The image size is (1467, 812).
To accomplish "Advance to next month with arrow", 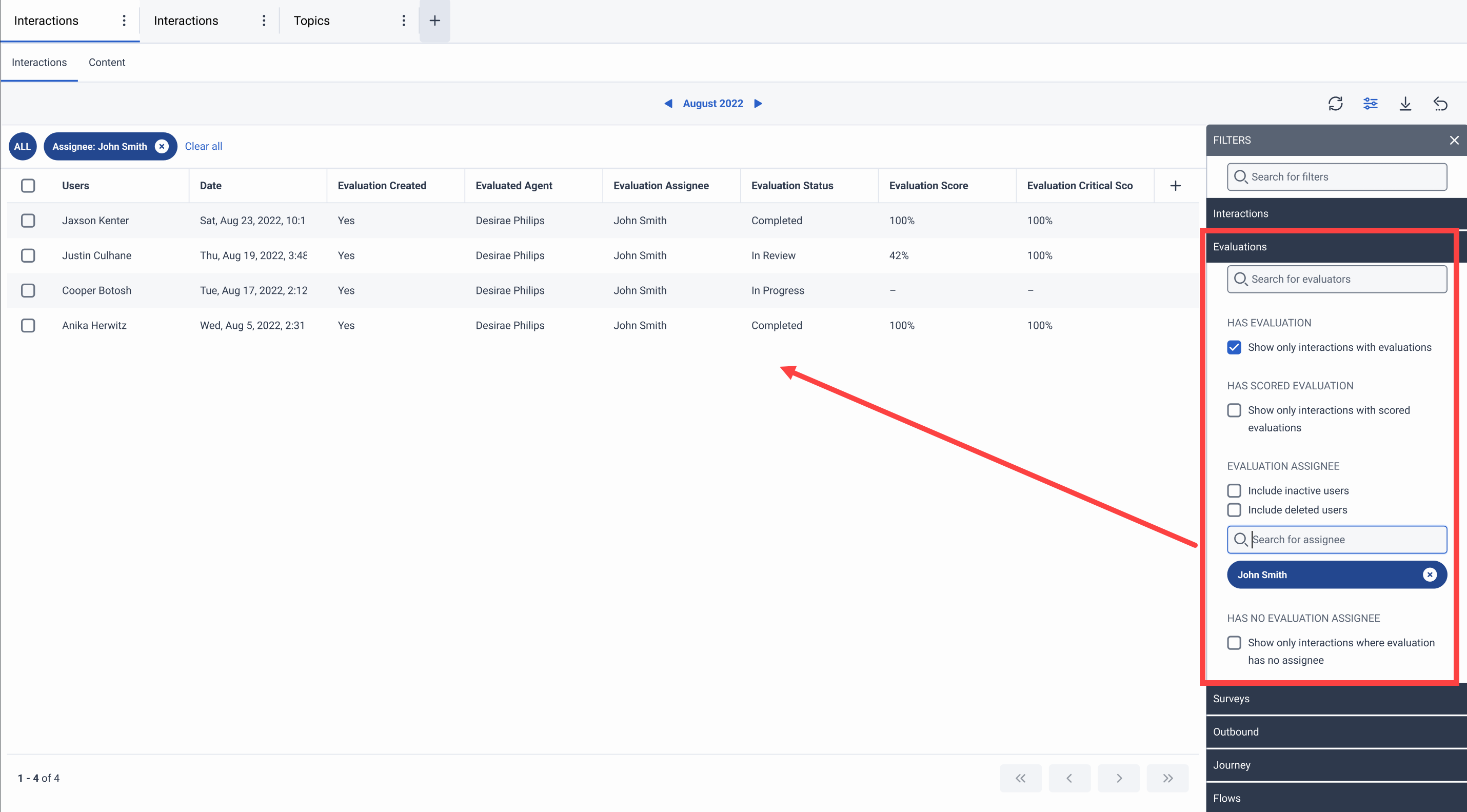I will click(758, 103).
